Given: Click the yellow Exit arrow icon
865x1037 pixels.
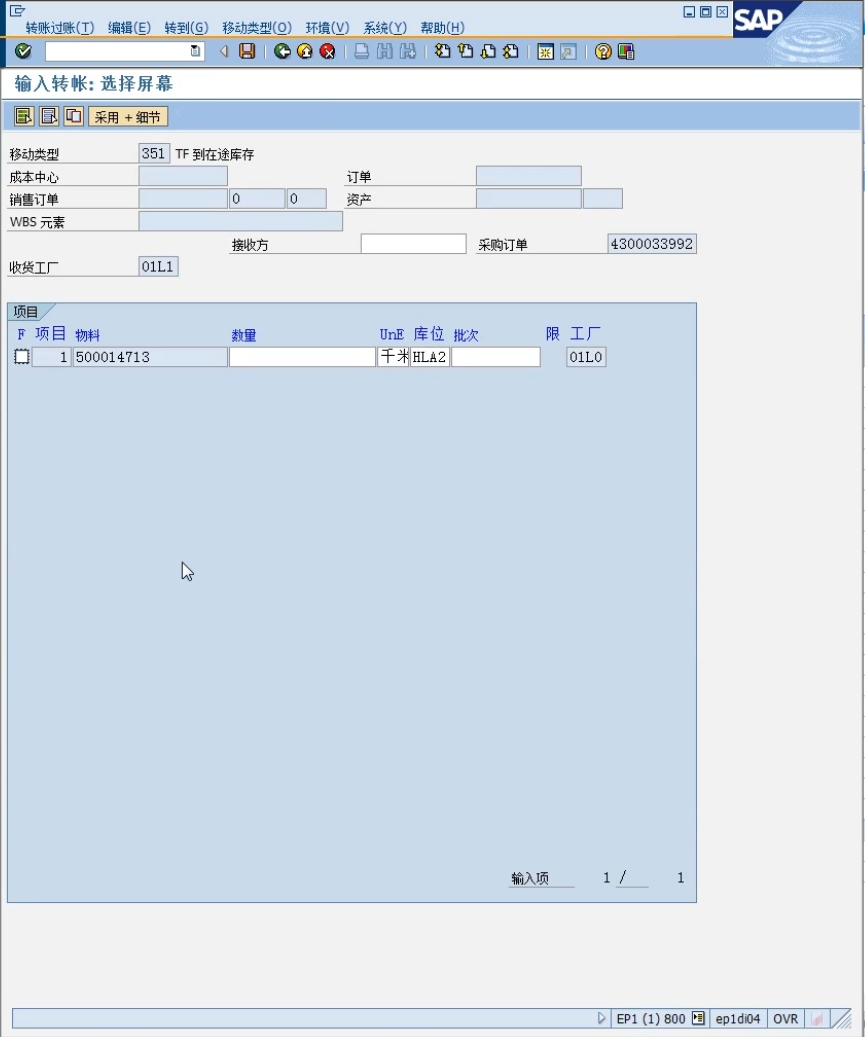Looking at the screenshot, I should pos(304,51).
